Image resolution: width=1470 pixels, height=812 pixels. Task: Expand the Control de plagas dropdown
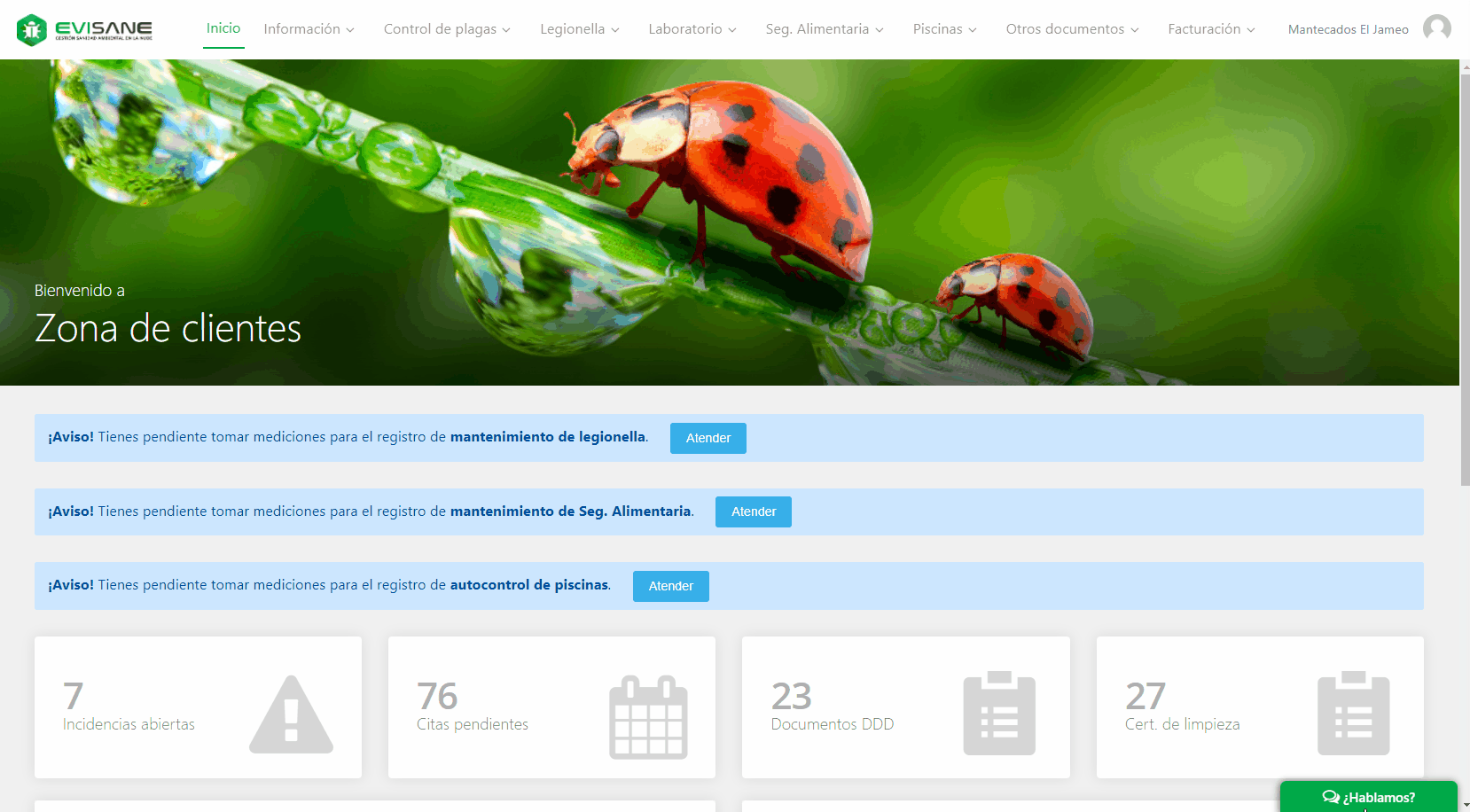[446, 29]
